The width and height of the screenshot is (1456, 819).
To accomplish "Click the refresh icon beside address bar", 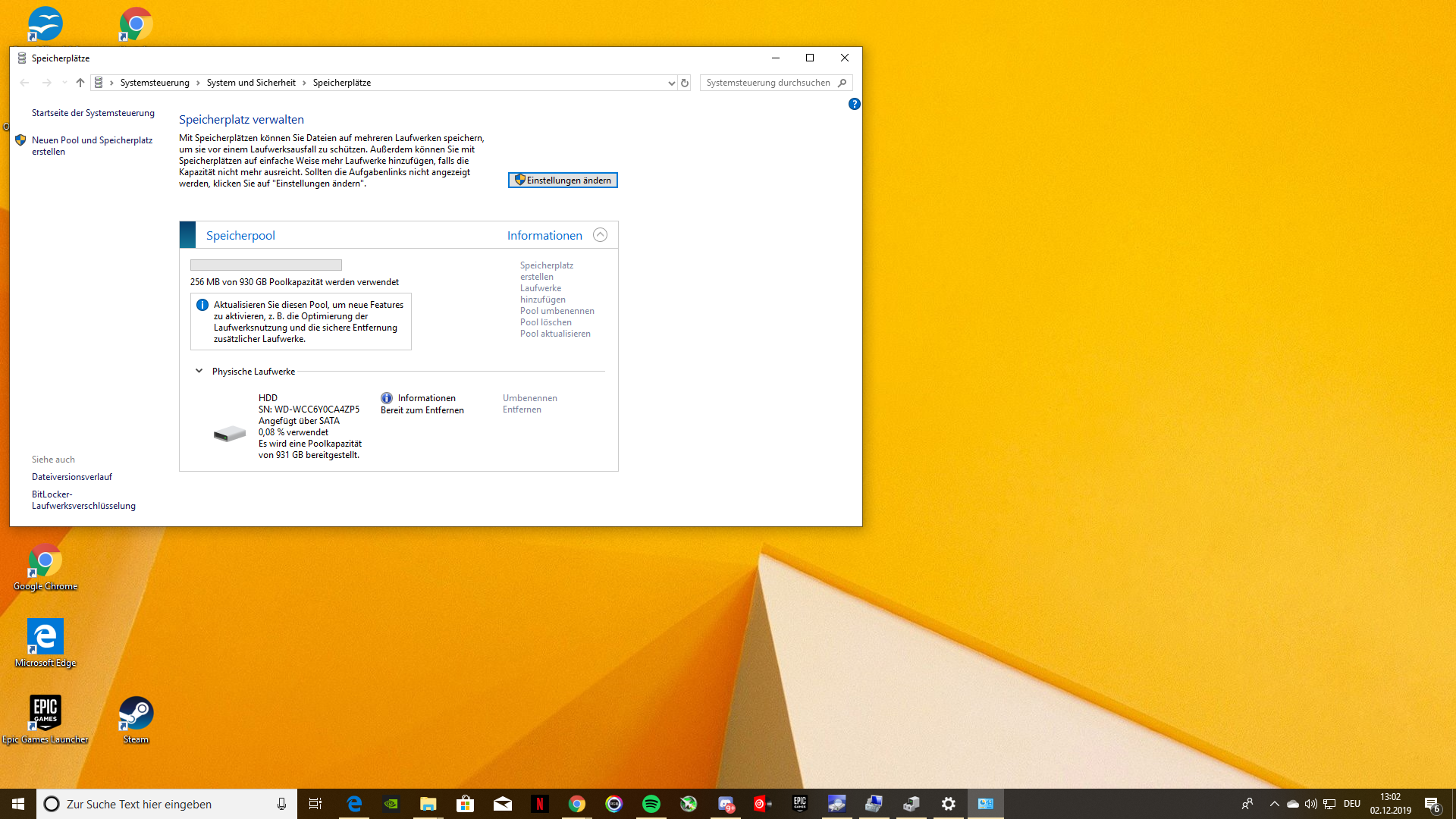I will click(685, 83).
